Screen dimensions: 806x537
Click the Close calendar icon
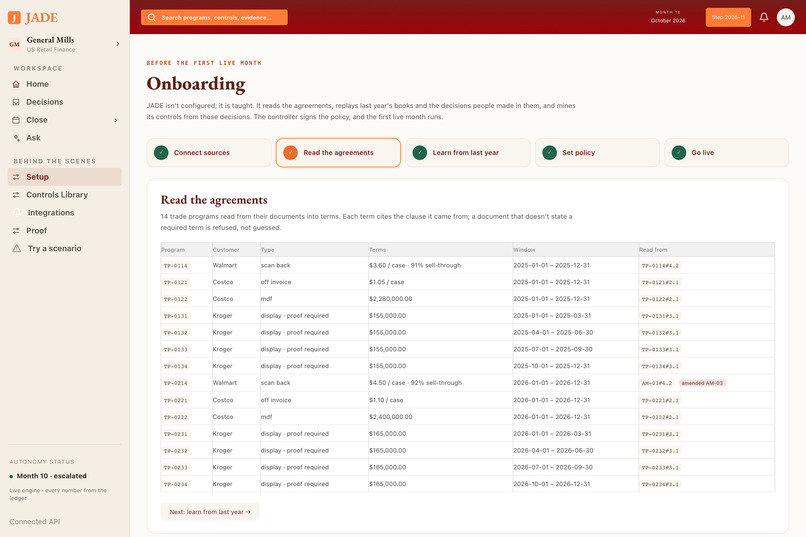[16, 120]
